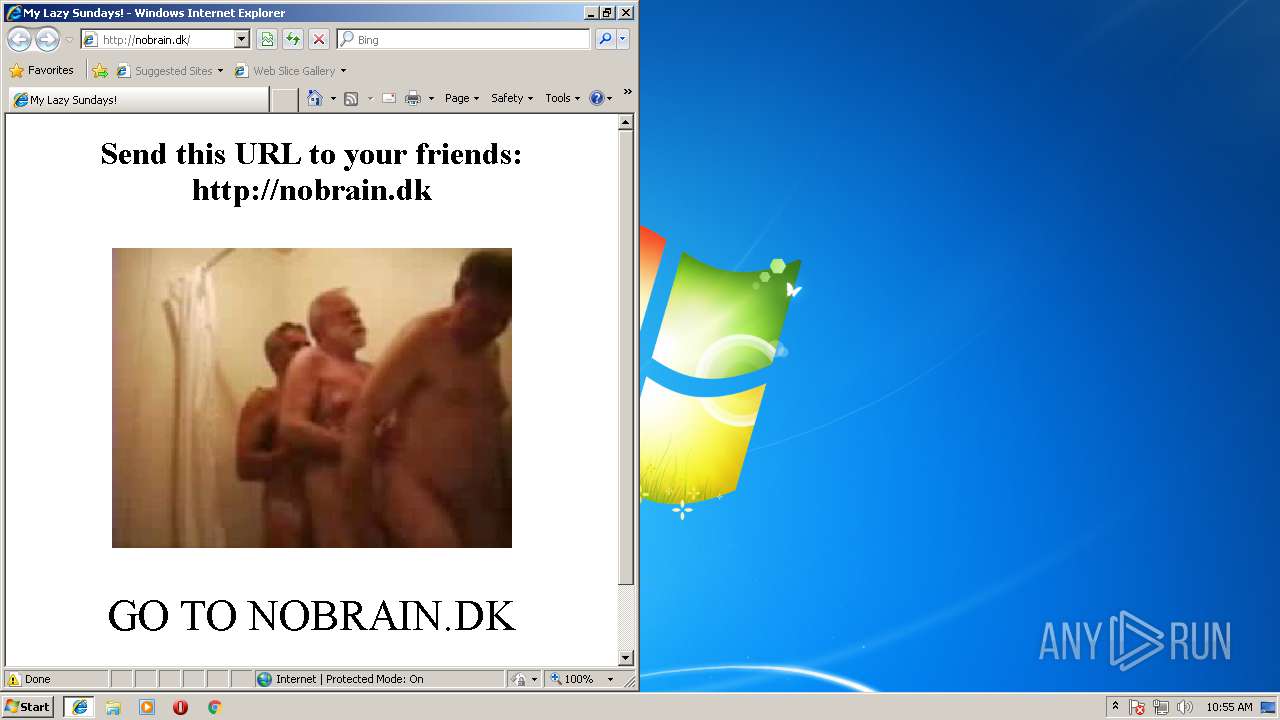The height and width of the screenshot is (720, 1280).
Task: Expand the Home button dropdown arrow
Action: (x=333, y=98)
